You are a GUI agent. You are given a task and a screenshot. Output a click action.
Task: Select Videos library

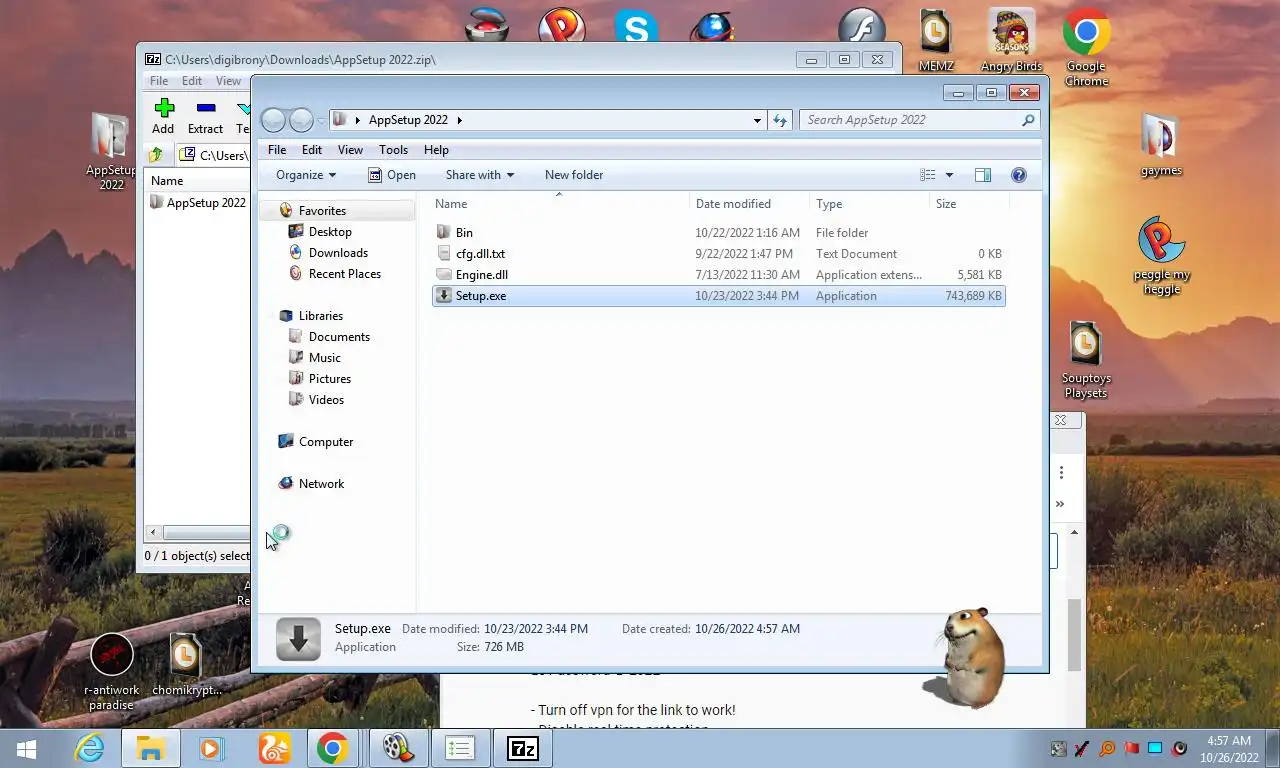pyautogui.click(x=326, y=400)
